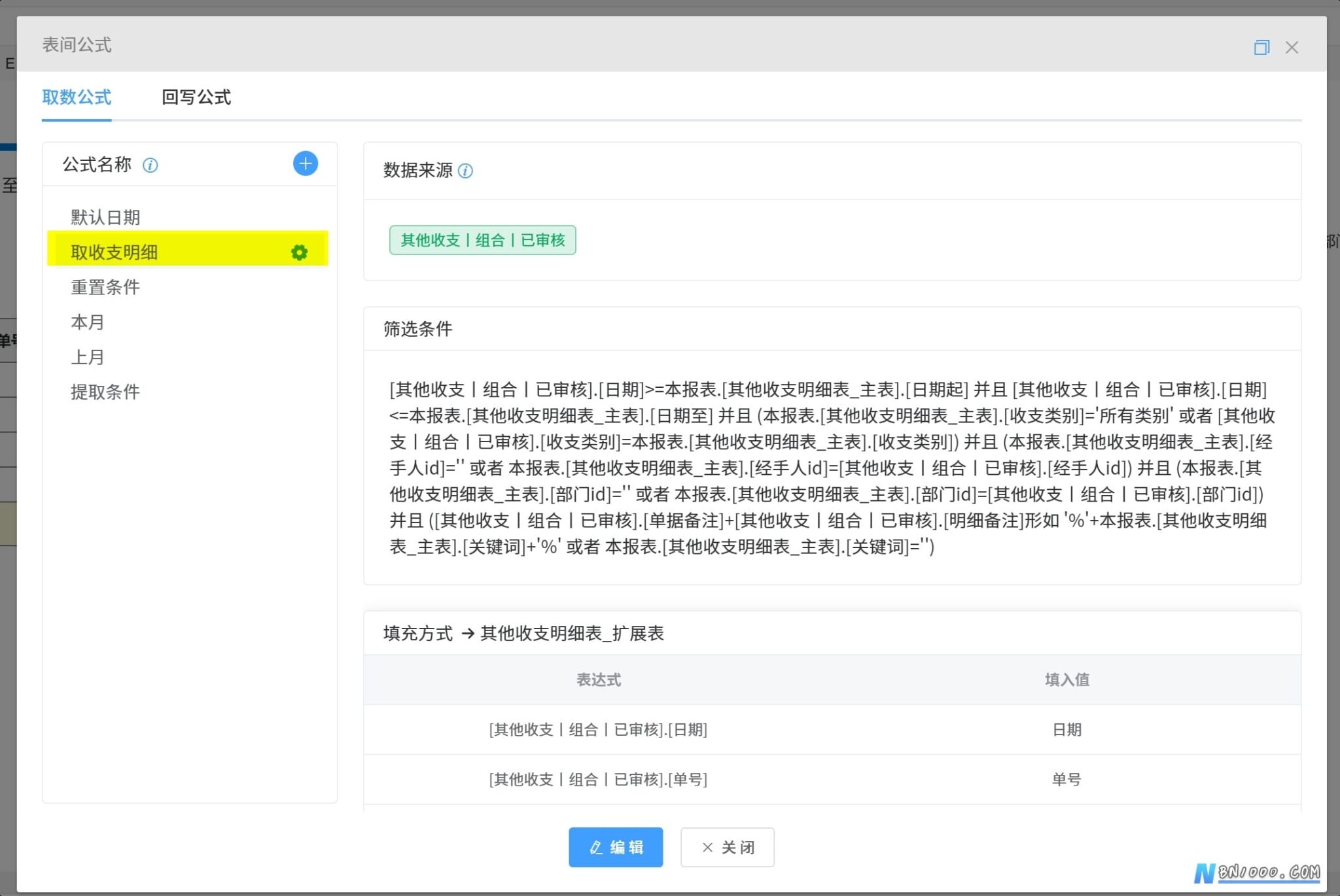Click the blue 编辑 button
This screenshot has width=1340, height=896.
pos(615,847)
